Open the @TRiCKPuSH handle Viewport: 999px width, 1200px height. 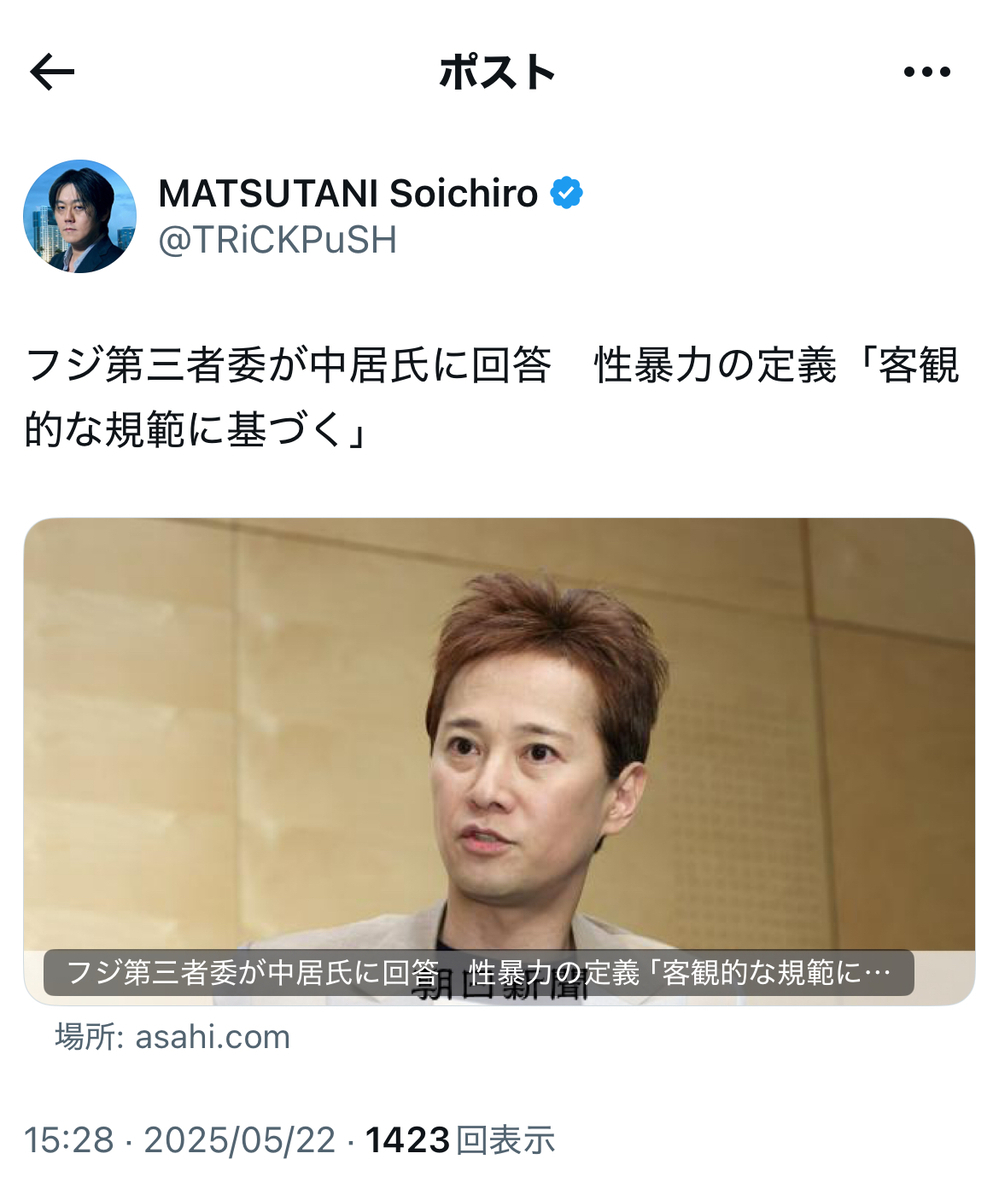(x=277, y=240)
